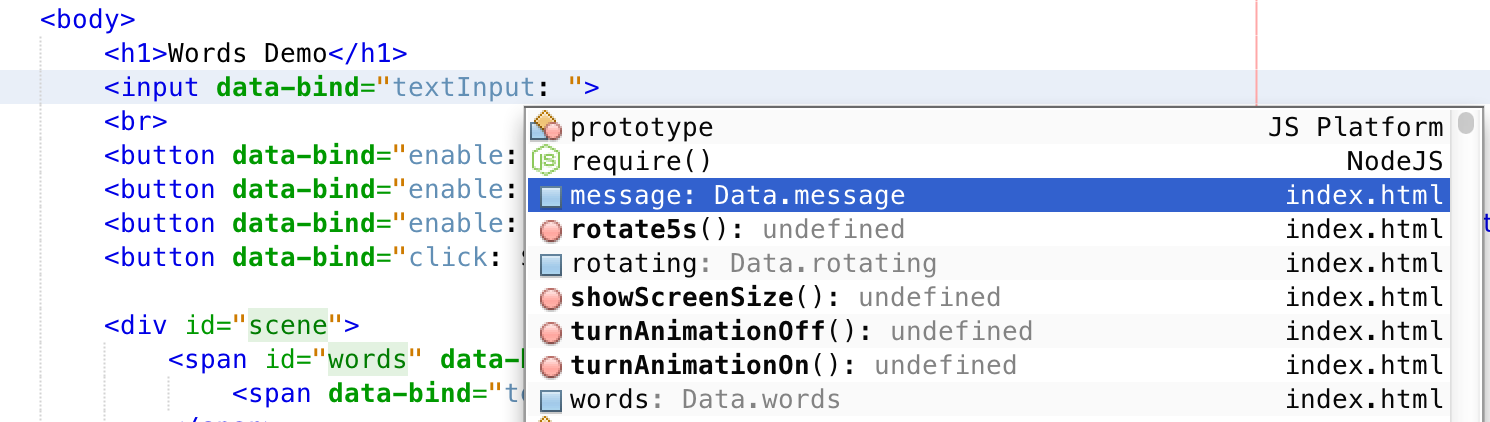Select the words: Data.words suggestion
The height and width of the screenshot is (422, 1490).
pyautogui.click(x=705, y=400)
